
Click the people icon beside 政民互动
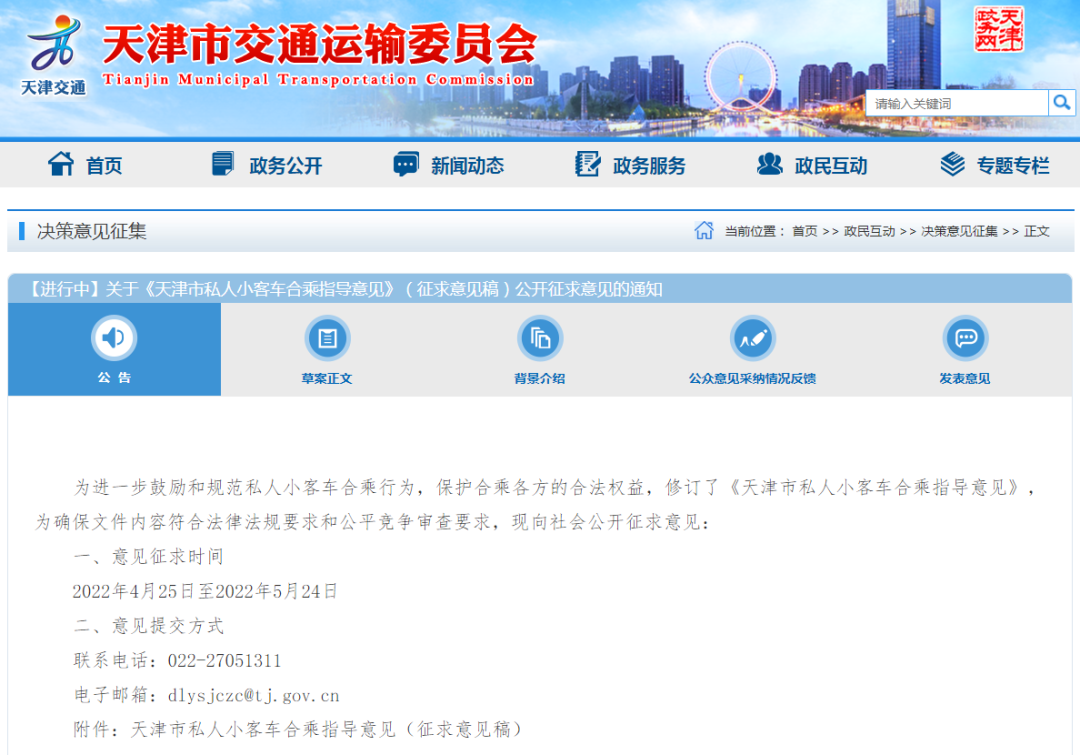769,164
